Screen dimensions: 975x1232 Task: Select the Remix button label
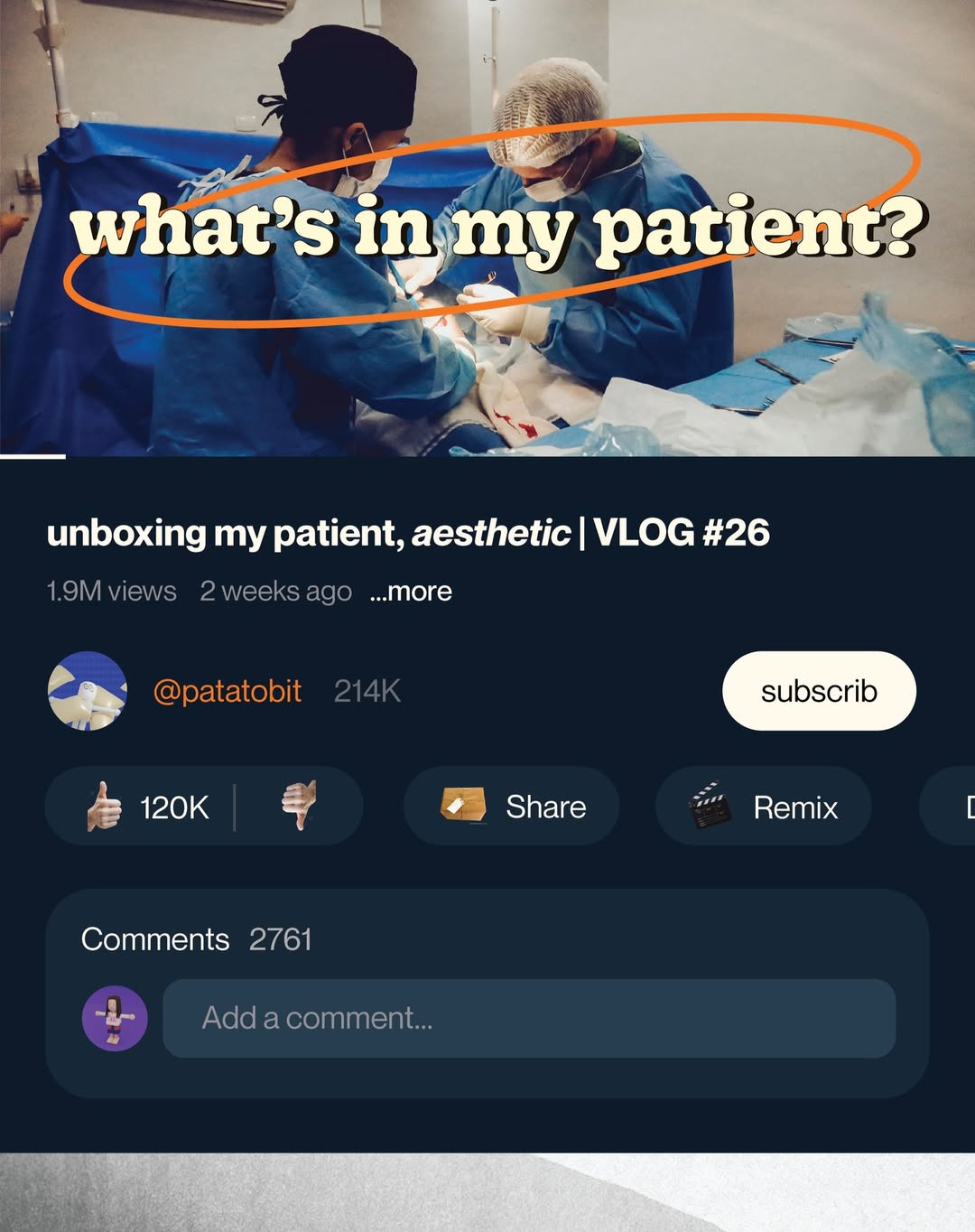click(x=795, y=807)
